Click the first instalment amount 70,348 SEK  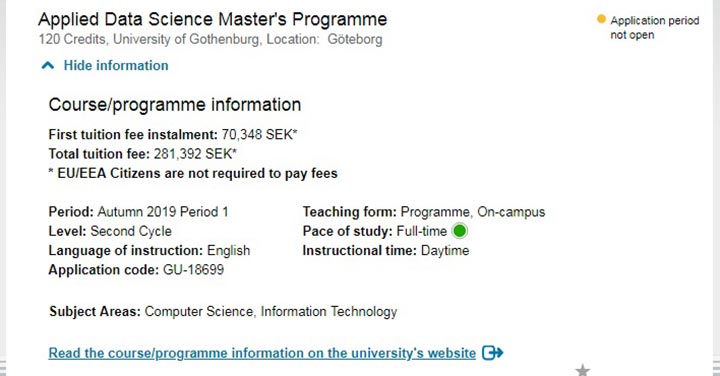[259, 135]
